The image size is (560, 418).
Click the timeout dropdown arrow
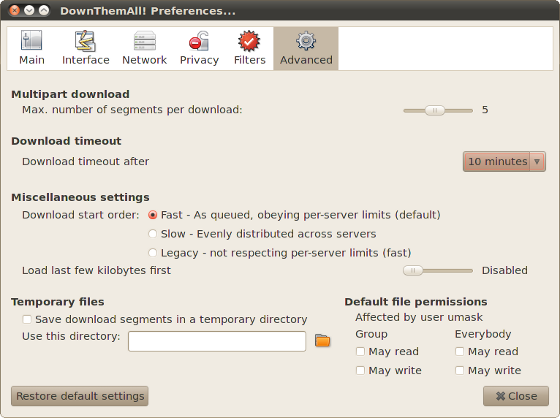pos(537,161)
